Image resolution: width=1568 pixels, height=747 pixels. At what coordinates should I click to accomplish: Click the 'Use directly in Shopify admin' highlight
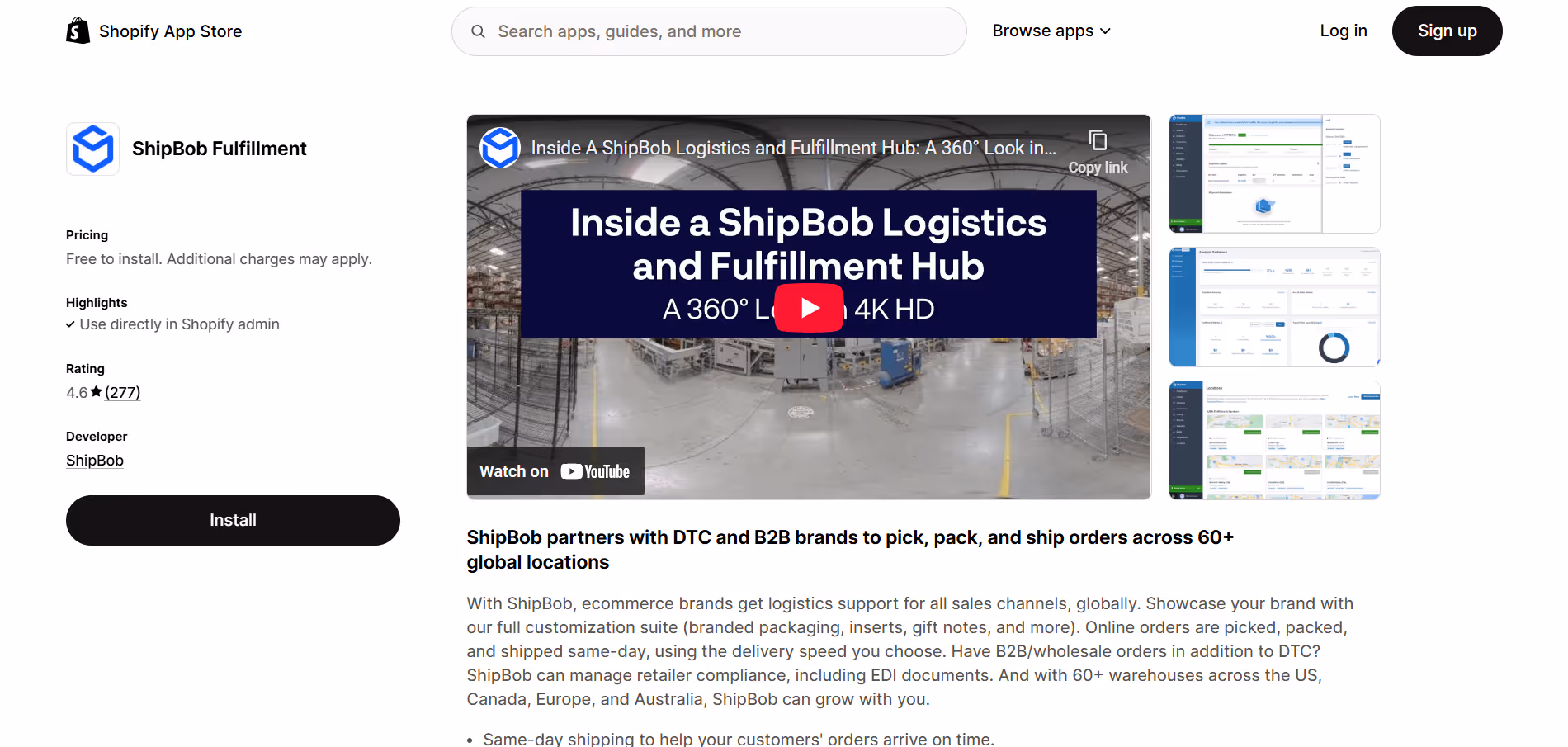point(179,324)
